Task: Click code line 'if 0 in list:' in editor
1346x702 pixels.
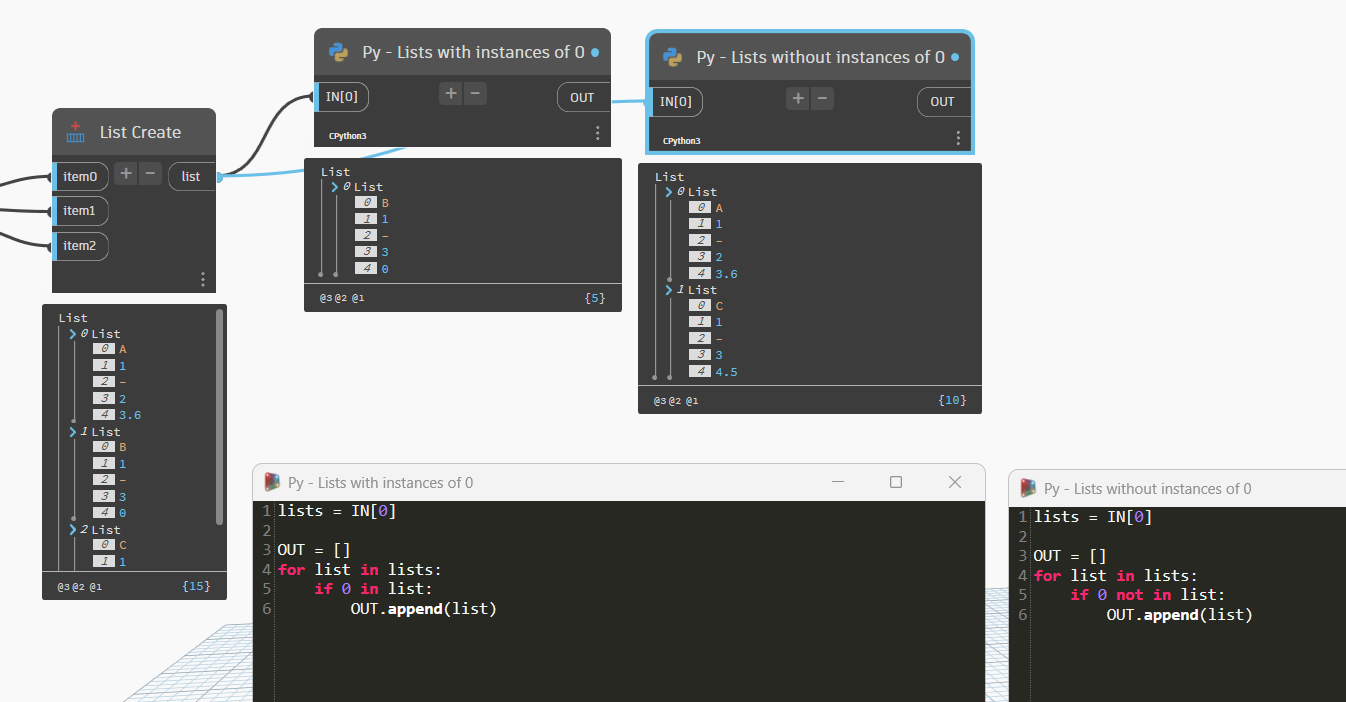Action: click(373, 589)
